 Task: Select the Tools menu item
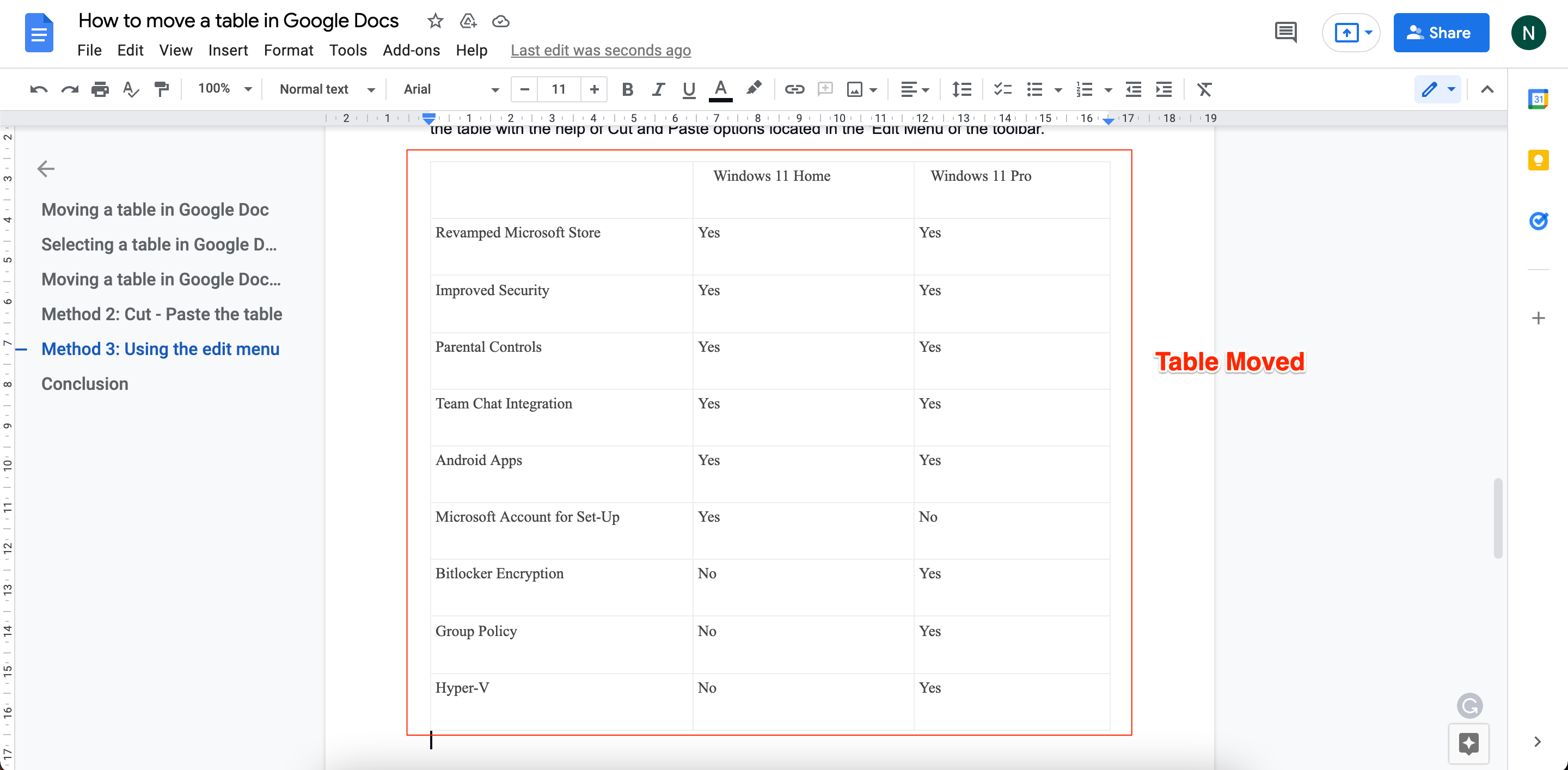tap(347, 49)
